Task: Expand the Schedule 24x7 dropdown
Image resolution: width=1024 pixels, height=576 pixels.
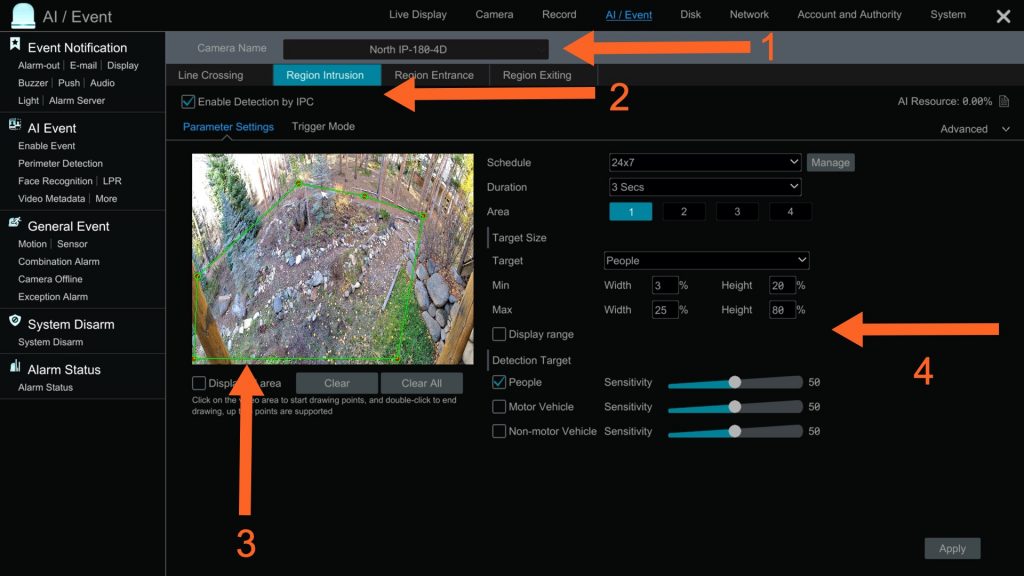Action: [x=705, y=162]
